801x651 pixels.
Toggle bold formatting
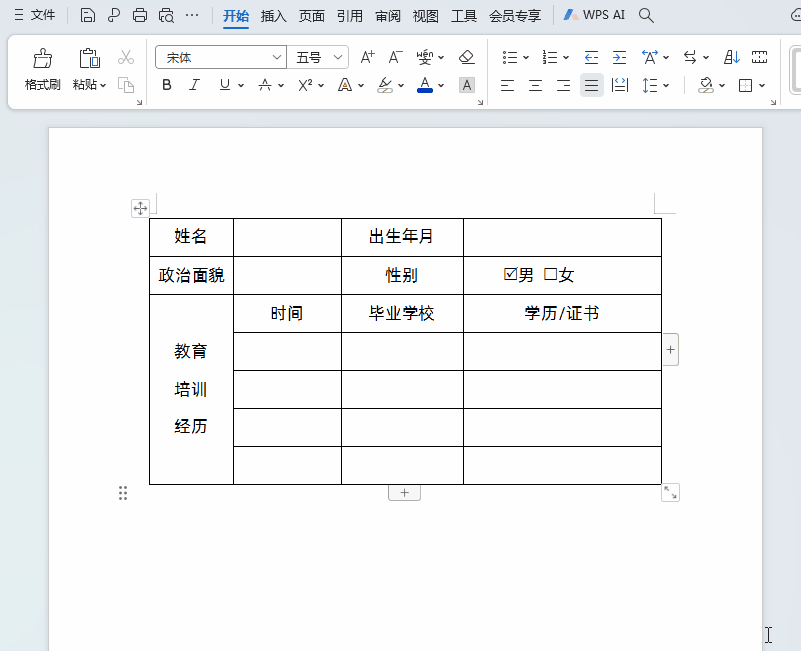[x=167, y=86]
